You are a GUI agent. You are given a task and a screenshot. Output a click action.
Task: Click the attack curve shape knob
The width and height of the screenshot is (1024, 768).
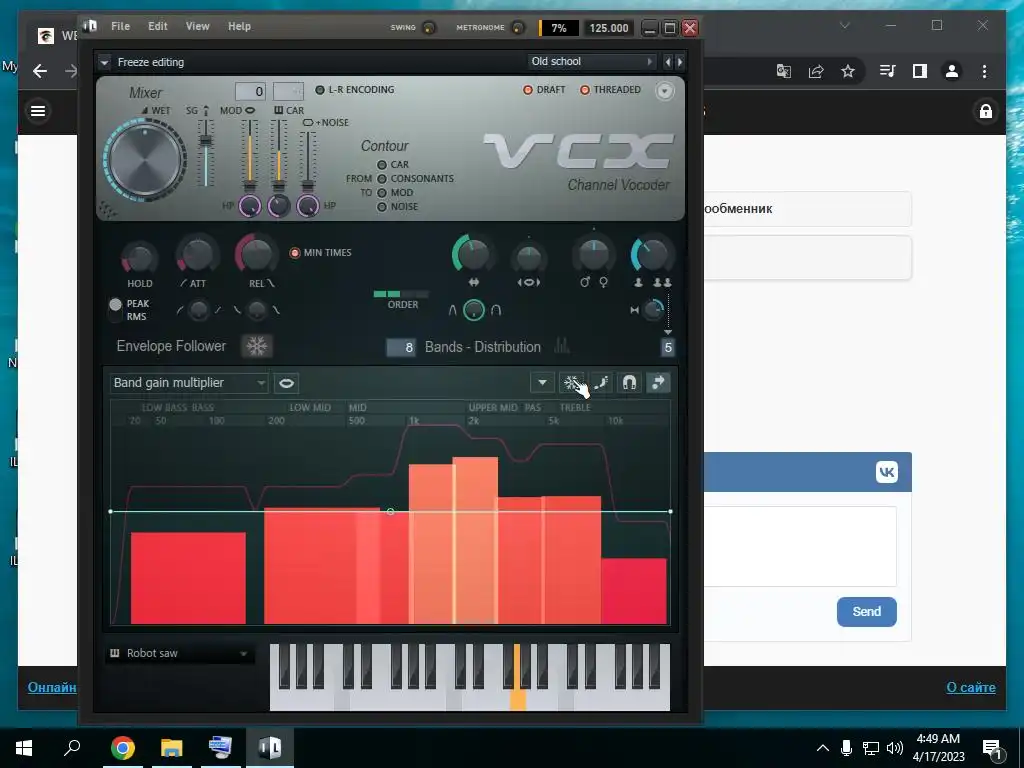coord(198,310)
